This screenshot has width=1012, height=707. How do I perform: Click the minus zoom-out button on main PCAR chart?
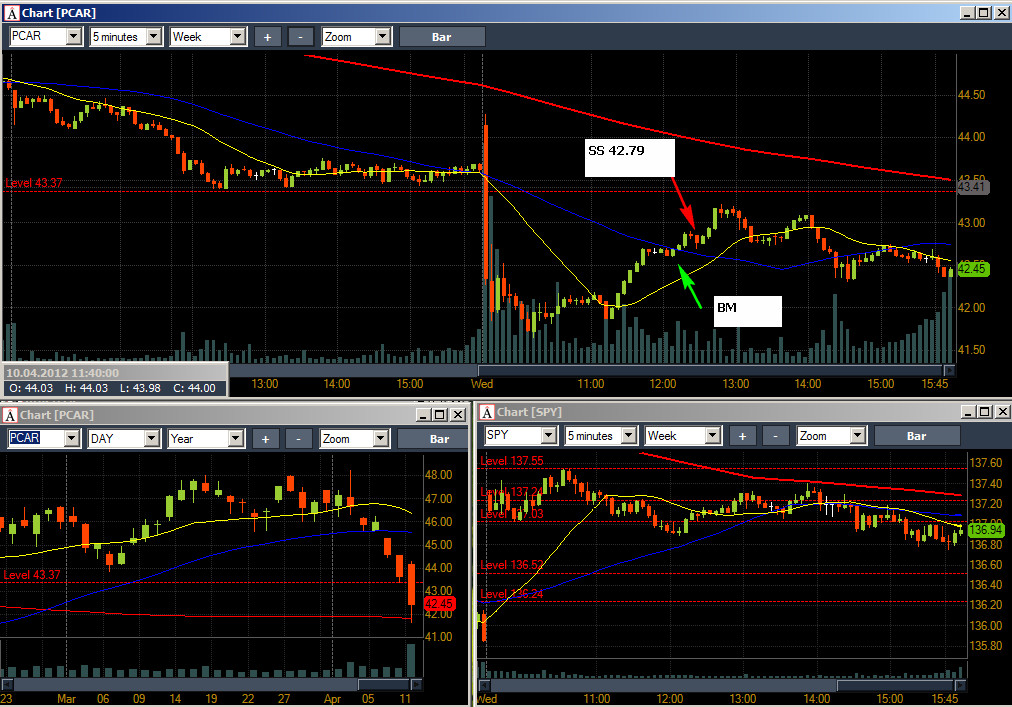[x=301, y=37]
